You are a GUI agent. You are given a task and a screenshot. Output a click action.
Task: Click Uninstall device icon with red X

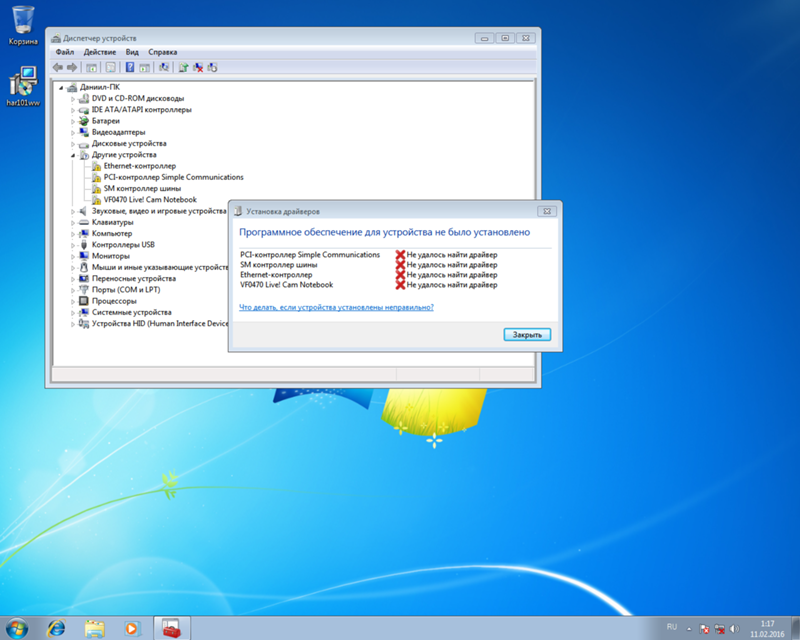(198, 67)
